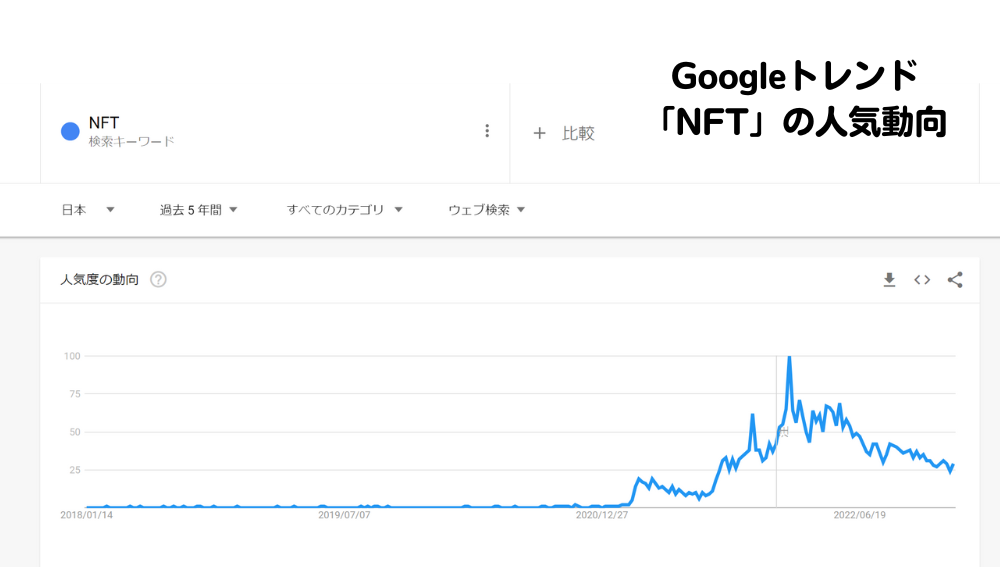Open the embed code icon
The image size is (1000, 567).
pyautogui.click(x=922, y=279)
